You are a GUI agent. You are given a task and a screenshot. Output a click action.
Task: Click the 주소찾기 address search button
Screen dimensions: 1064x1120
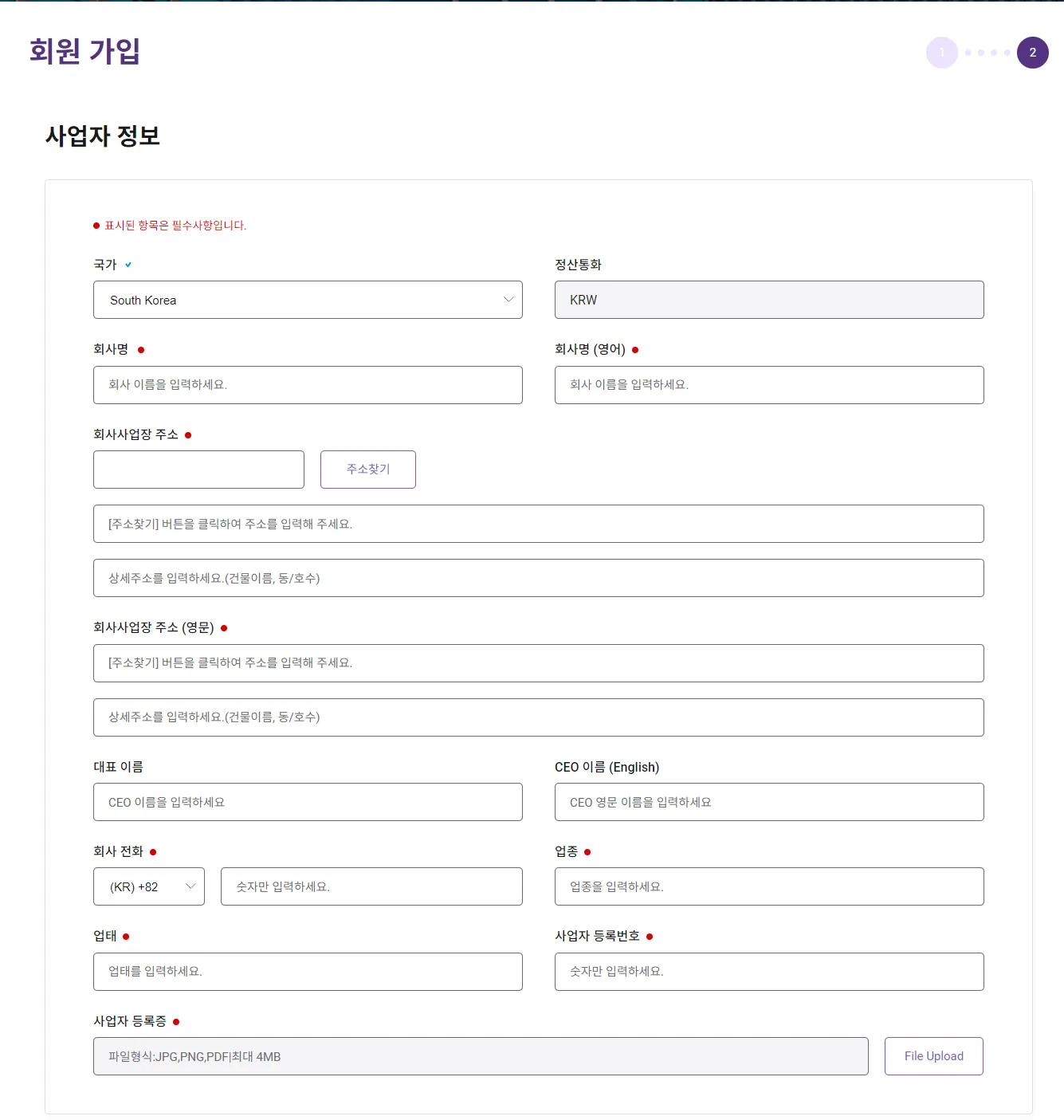pyautogui.click(x=367, y=470)
